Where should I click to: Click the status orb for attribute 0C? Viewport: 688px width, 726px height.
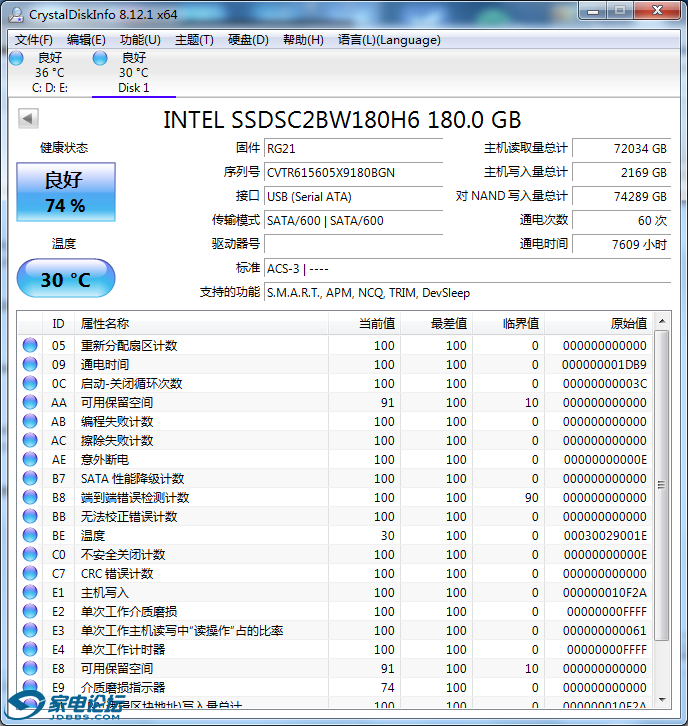tap(30, 383)
